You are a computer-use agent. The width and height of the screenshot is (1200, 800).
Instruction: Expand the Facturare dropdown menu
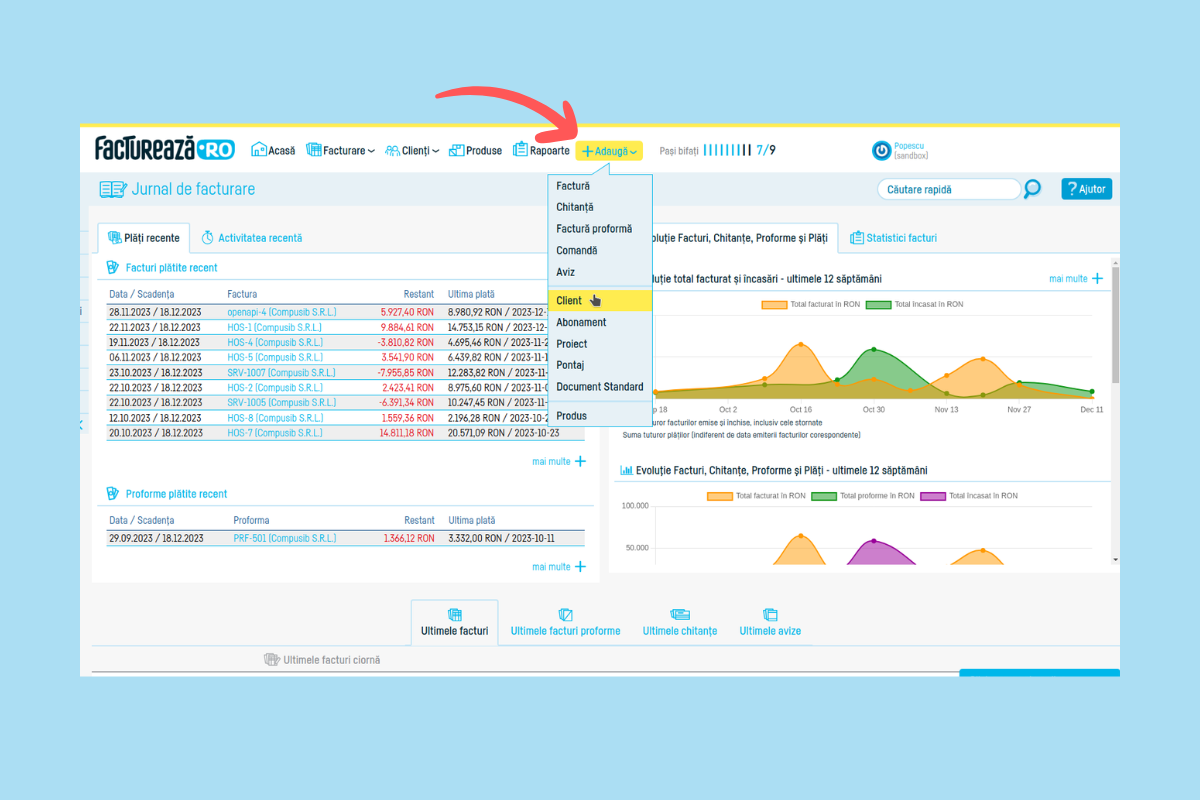[x=340, y=151]
